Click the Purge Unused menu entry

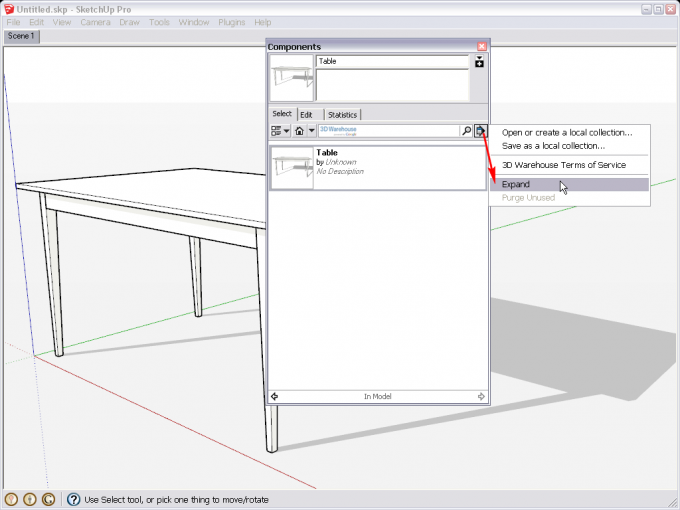[528, 198]
